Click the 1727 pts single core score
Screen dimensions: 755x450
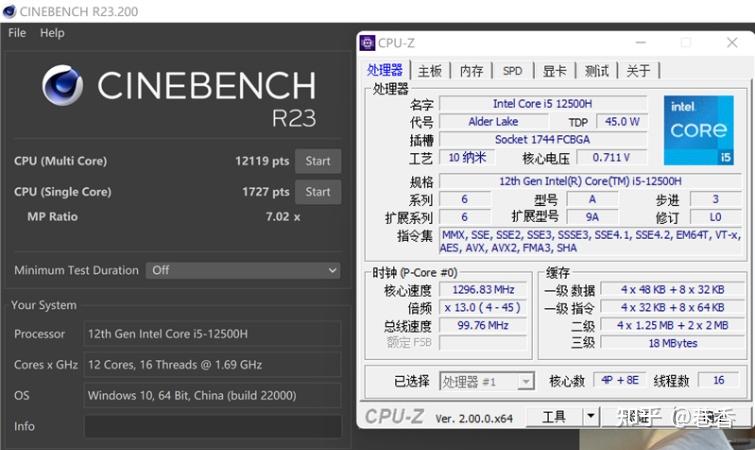click(x=266, y=192)
